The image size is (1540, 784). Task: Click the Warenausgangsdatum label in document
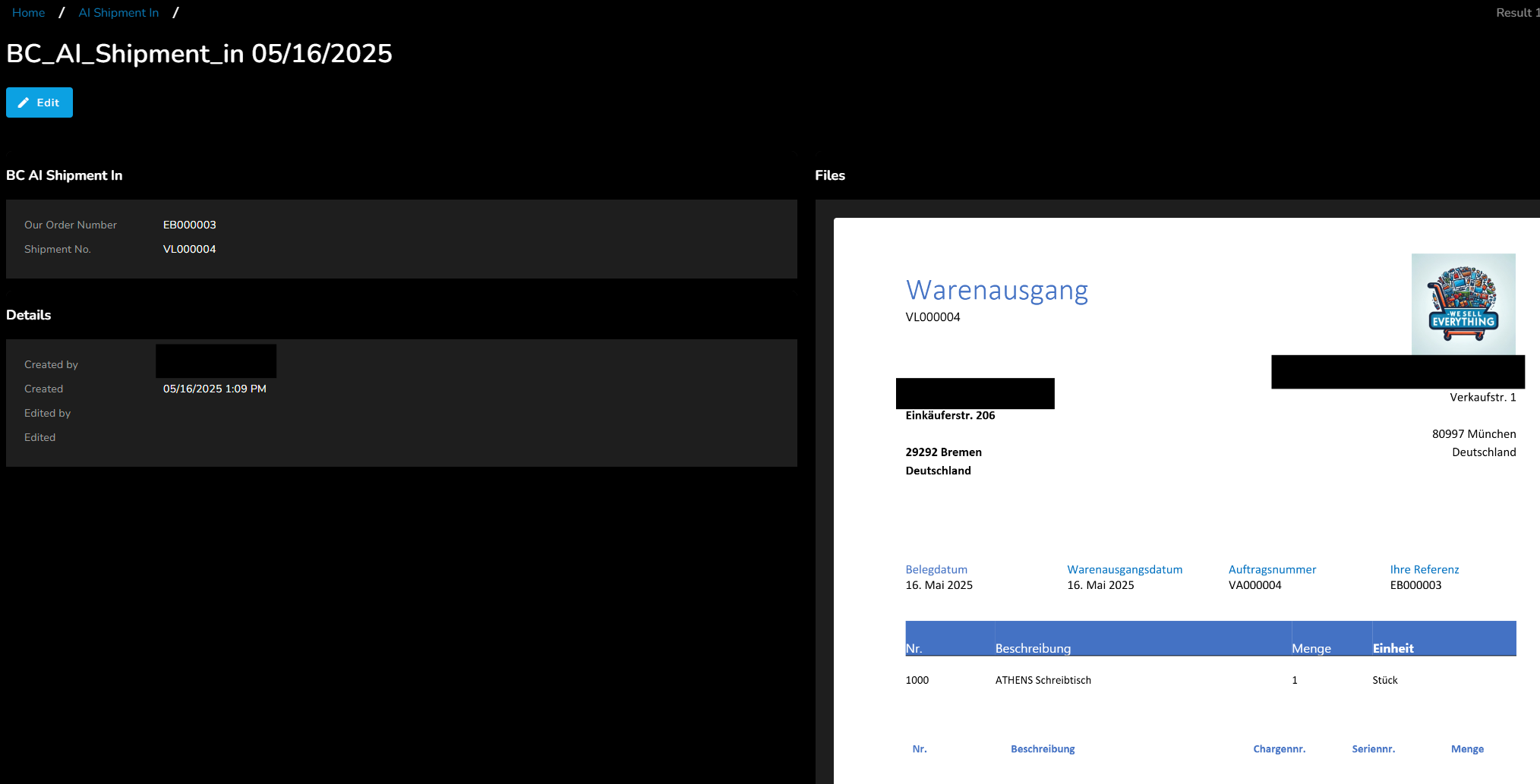tap(1124, 569)
